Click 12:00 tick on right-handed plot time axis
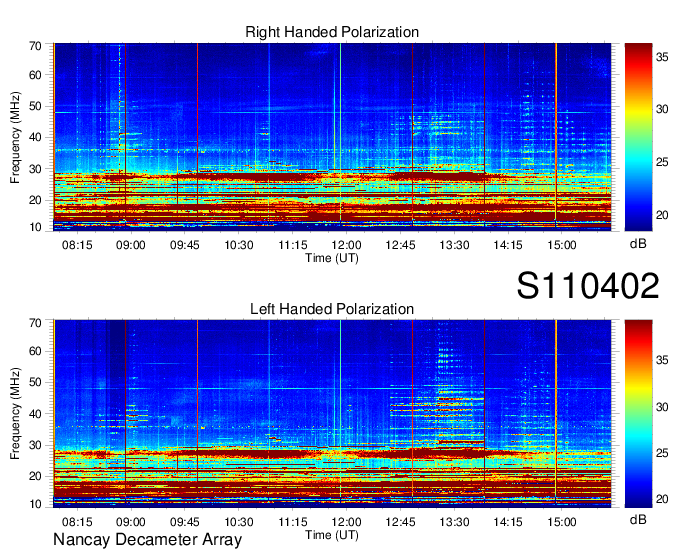This screenshot has height=552, width=680. 347,245
